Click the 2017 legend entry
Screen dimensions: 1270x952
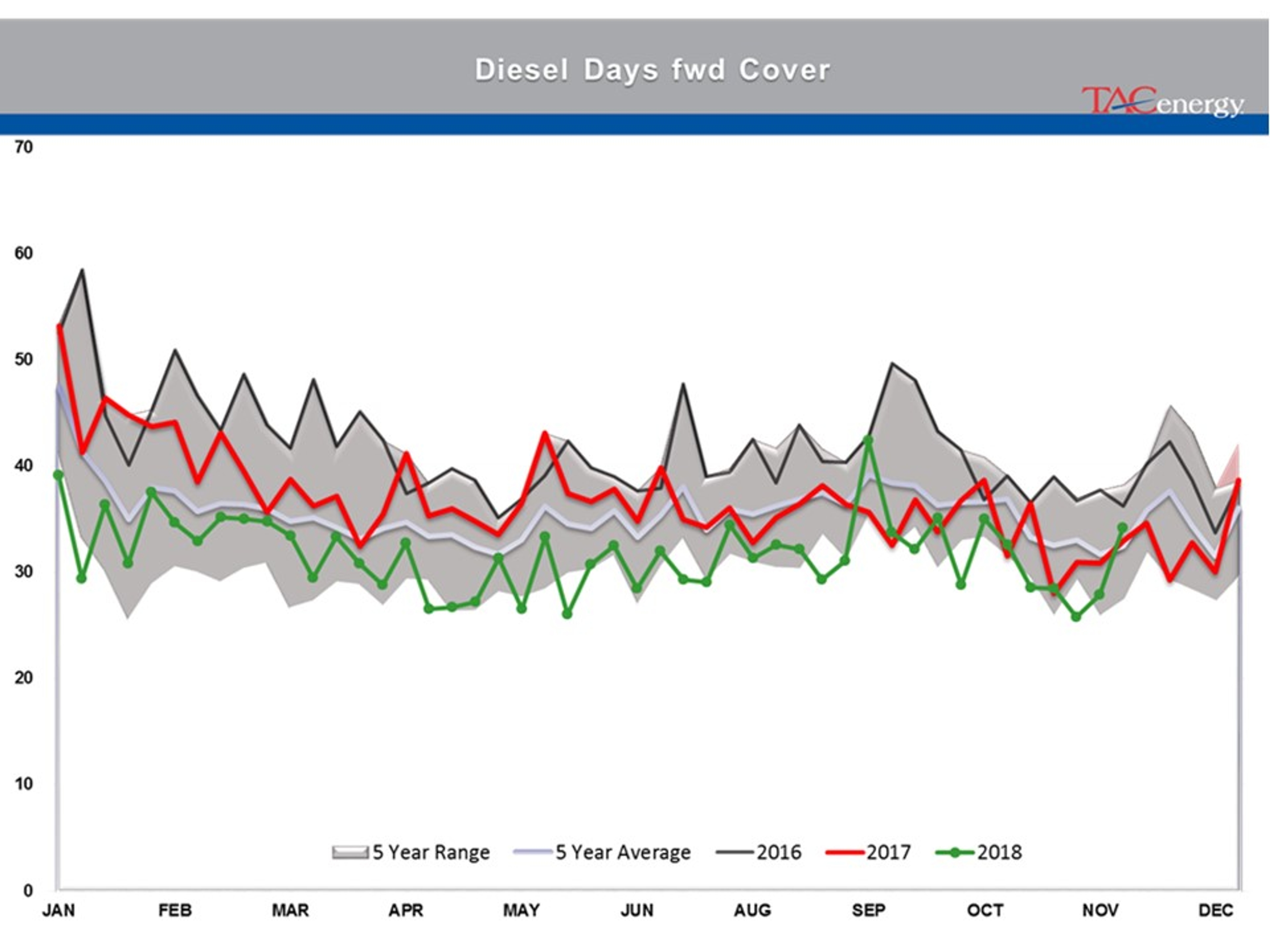tap(868, 852)
